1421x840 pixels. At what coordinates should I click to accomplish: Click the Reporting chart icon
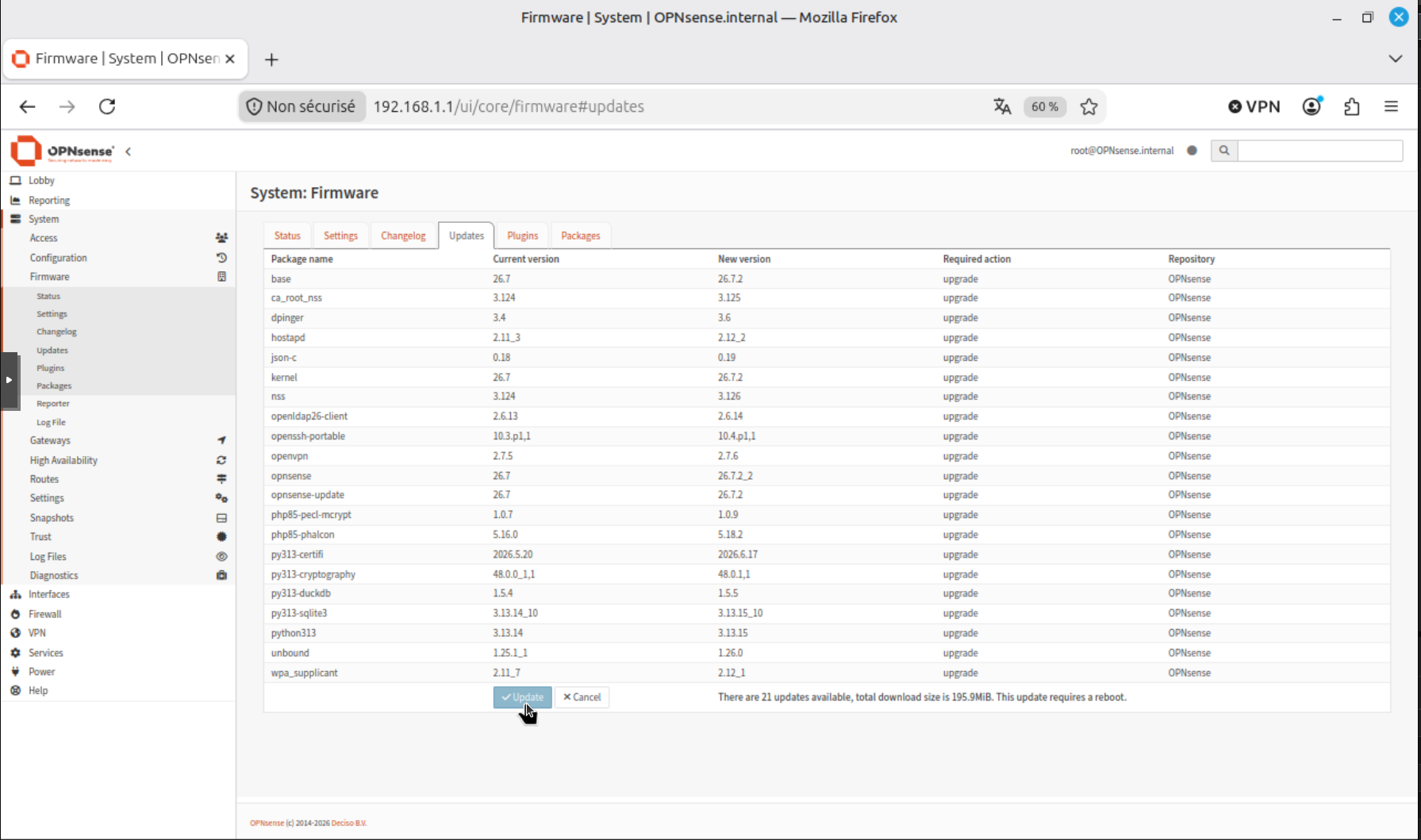[15, 201]
